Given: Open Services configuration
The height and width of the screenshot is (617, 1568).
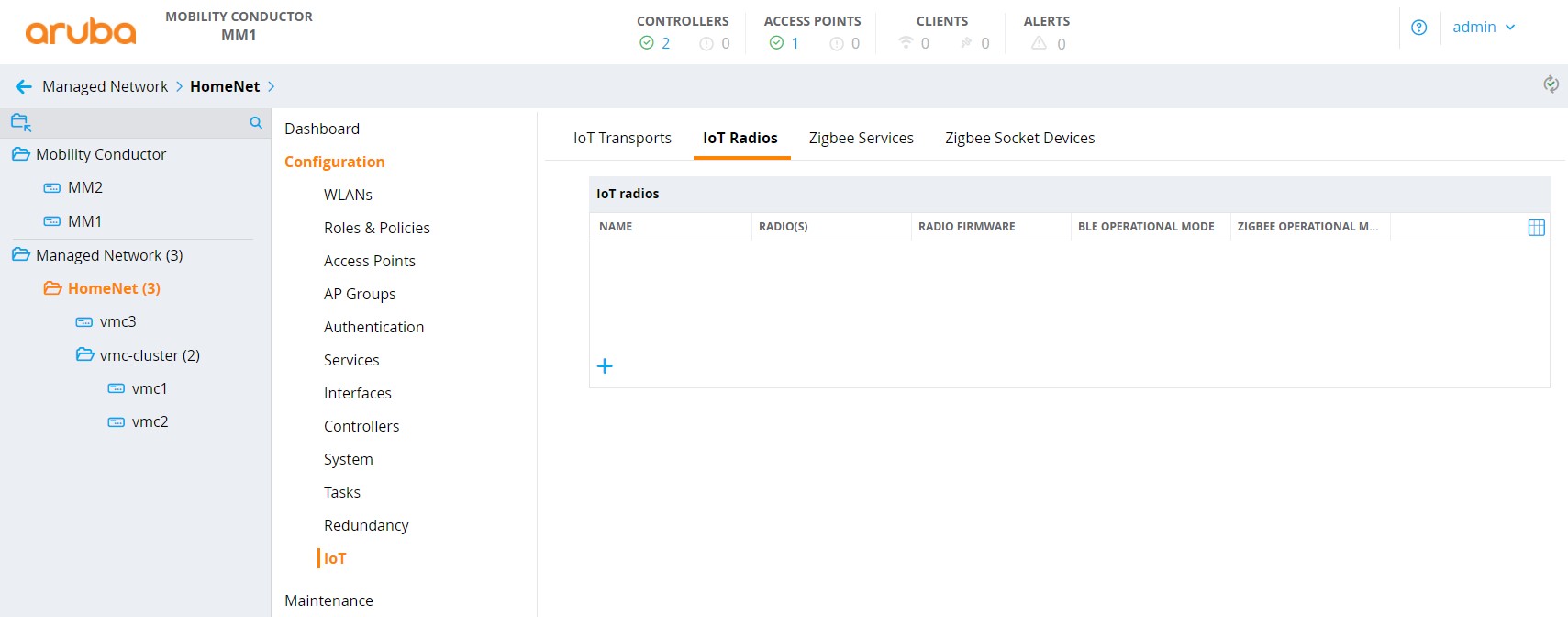Looking at the screenshot, I should tap(351, 360).
